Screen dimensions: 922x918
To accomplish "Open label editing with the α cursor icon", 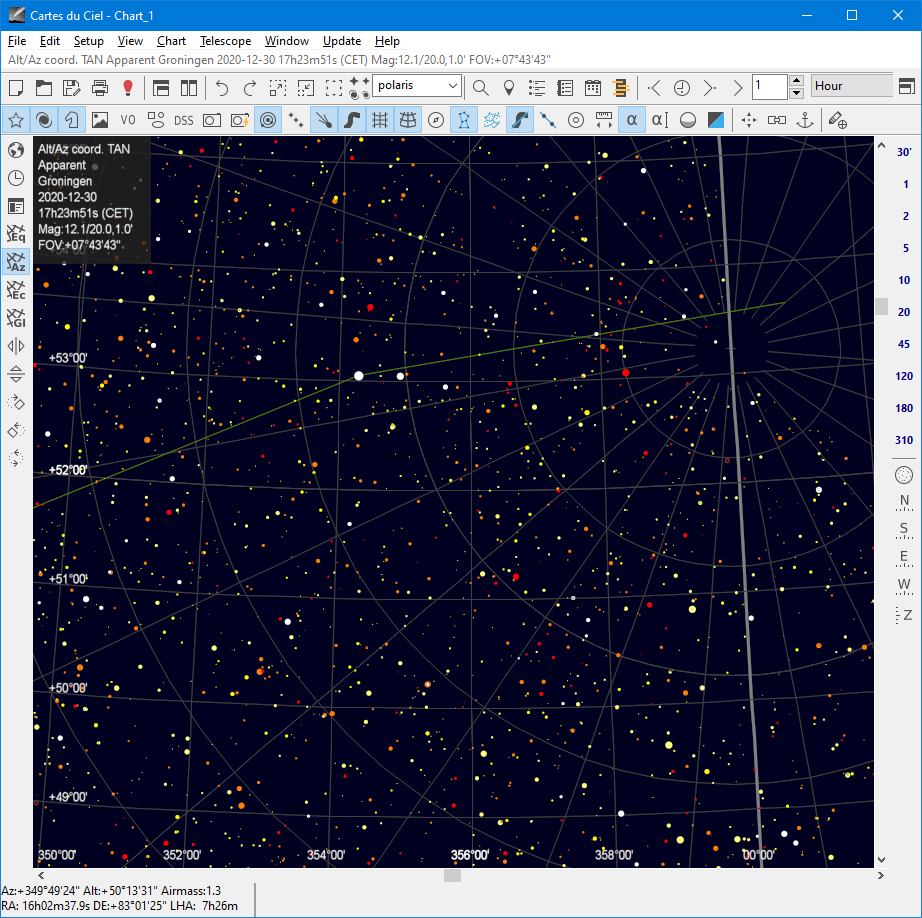I will (x=660, y=121).
